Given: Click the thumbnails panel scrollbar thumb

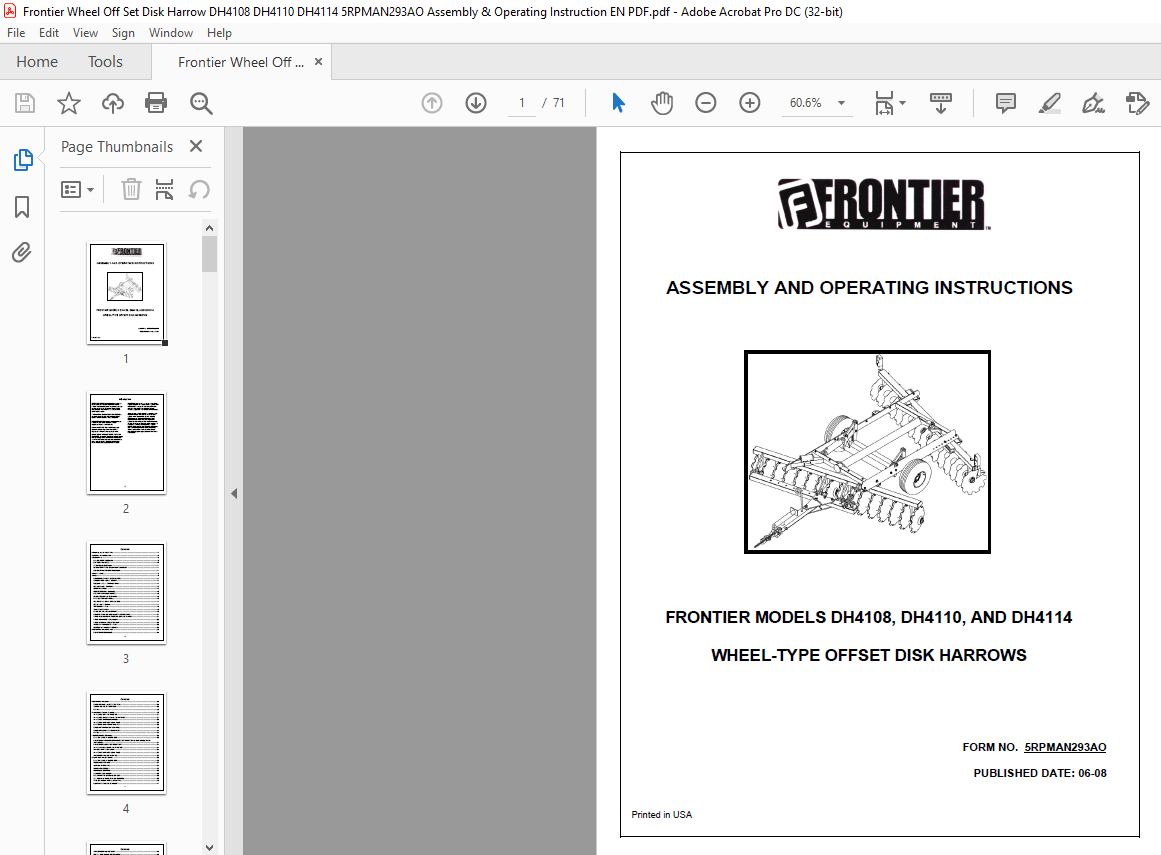Looking at the screenshot, I should pyautogui.click(x=210, y=254).
